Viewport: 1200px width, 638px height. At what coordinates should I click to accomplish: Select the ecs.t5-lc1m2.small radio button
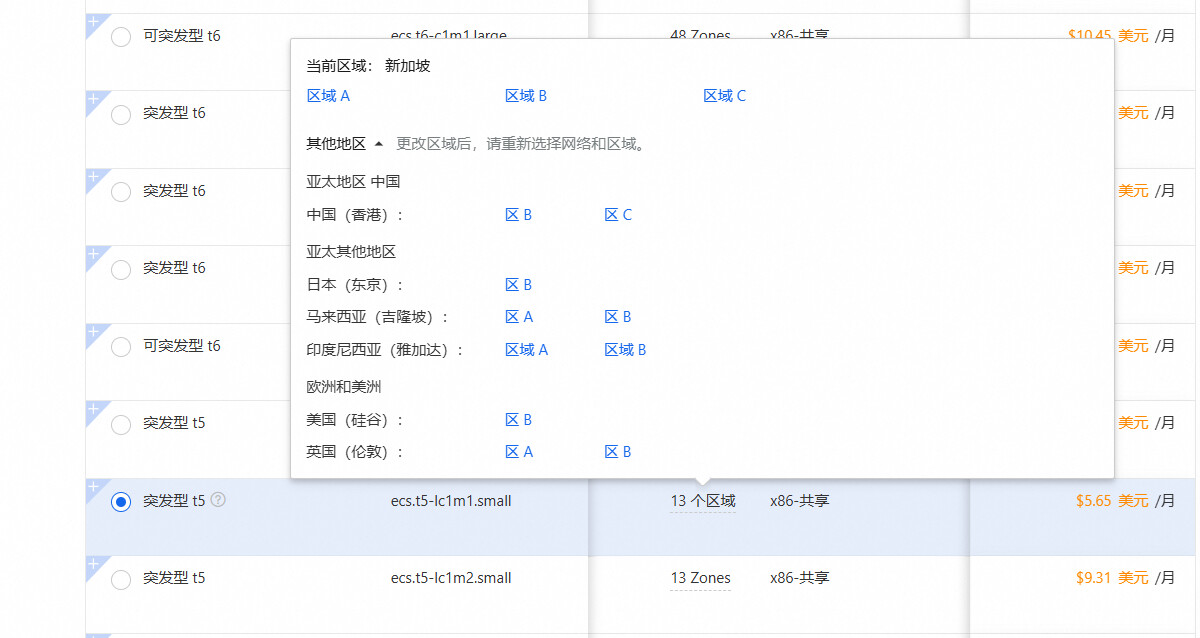tap(121, 579)
